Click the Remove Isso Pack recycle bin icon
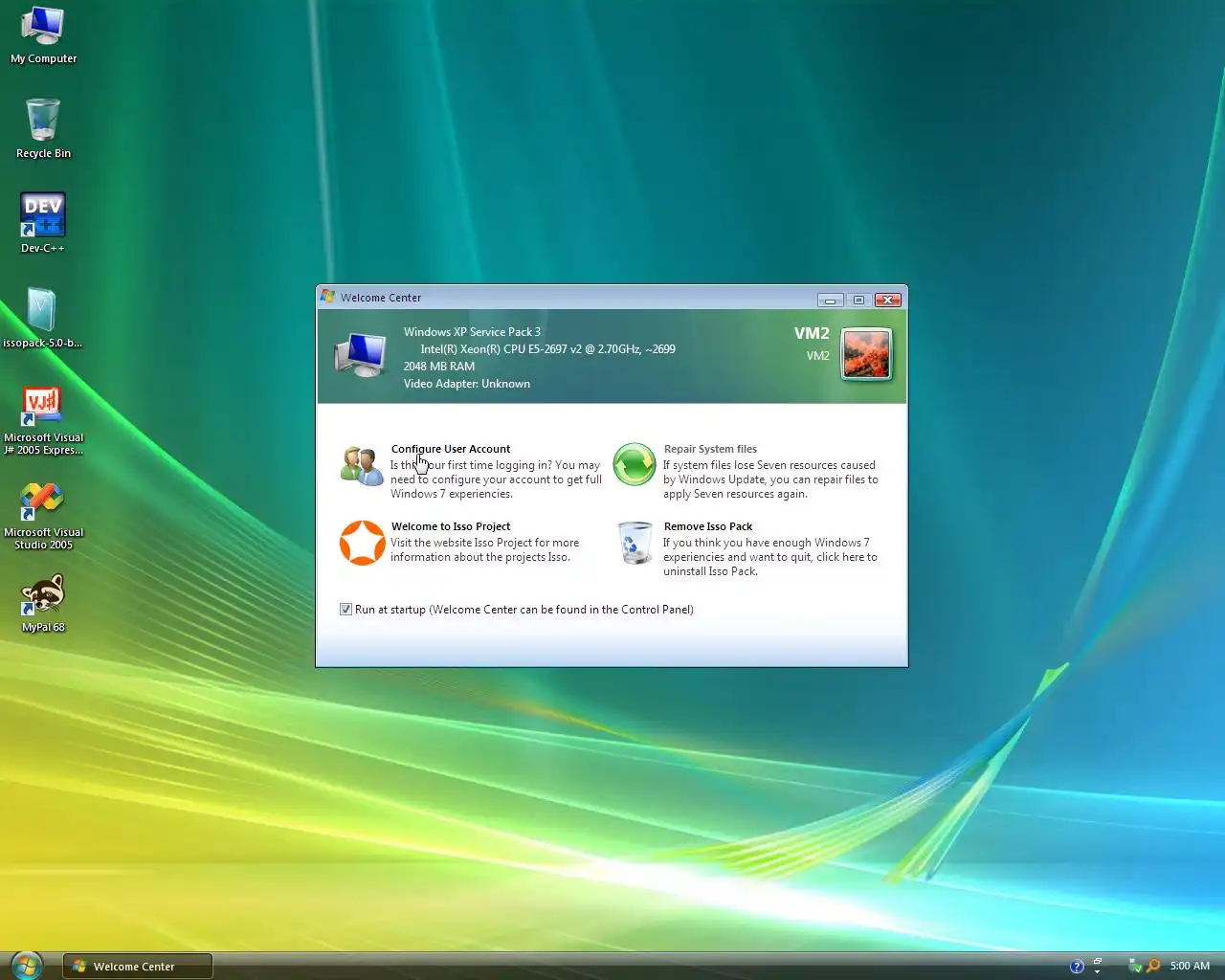The image size is (1225, 980). click(x=635, y=544)
